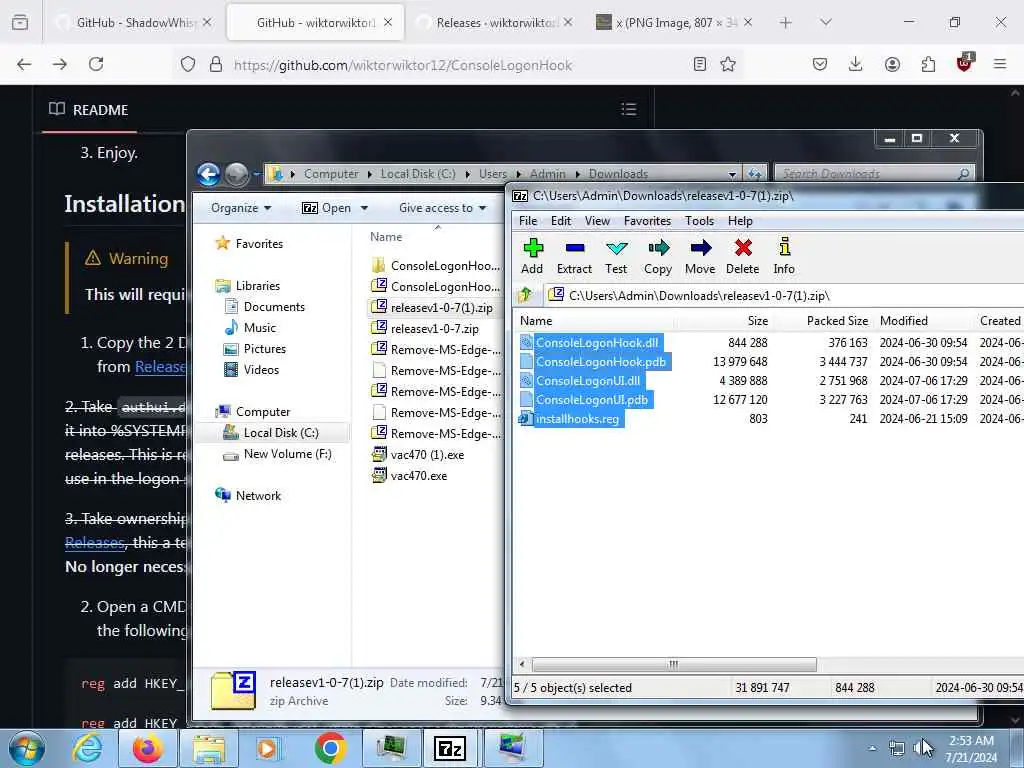
Task: Switch to GitHub - ShadowWhisperer browser tab
Action: point(135,22)
